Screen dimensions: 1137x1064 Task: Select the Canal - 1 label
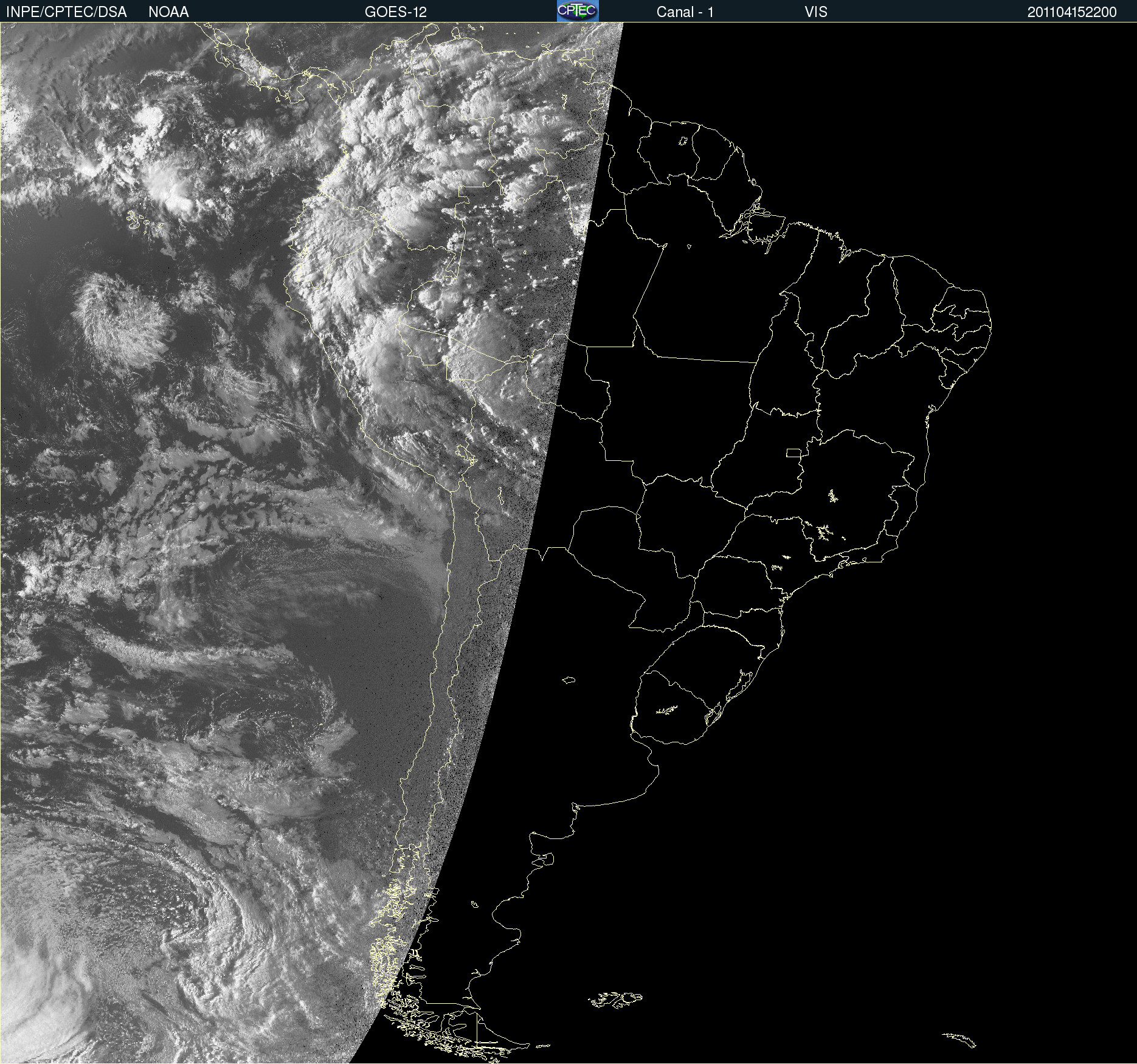685,12
